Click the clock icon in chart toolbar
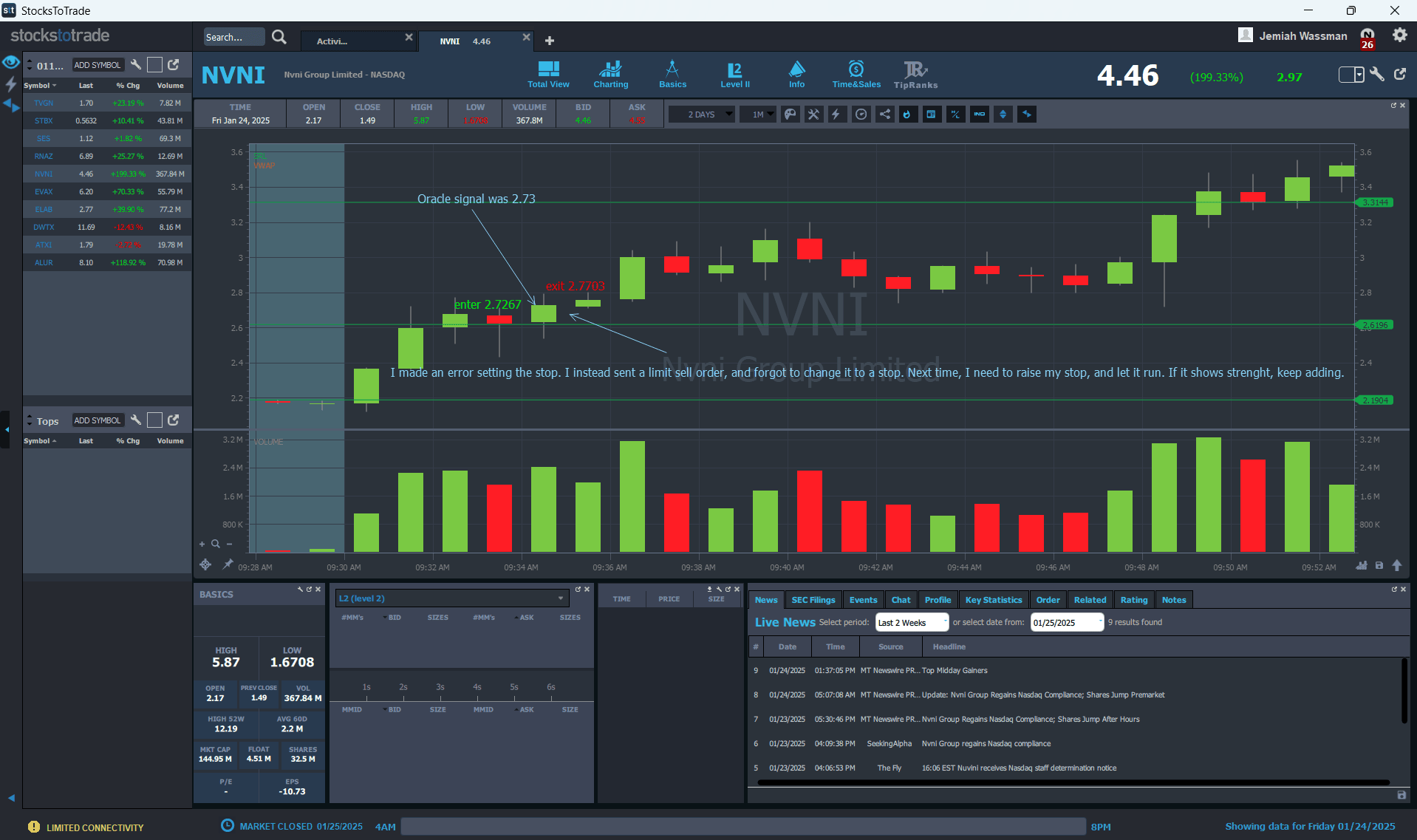 click(x=861, y=115)
